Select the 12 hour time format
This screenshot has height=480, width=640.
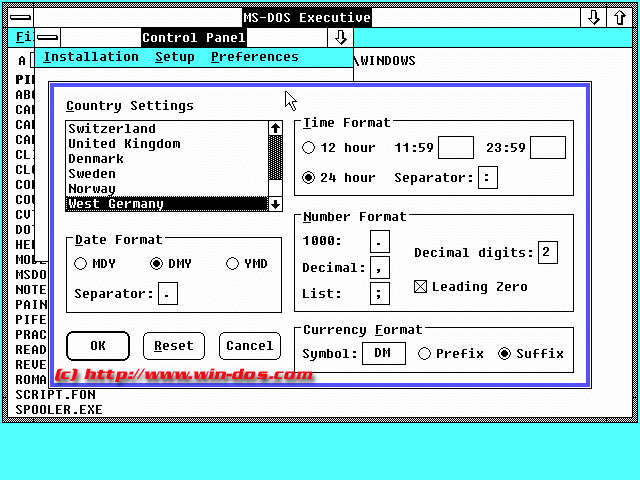pos(309,148)
